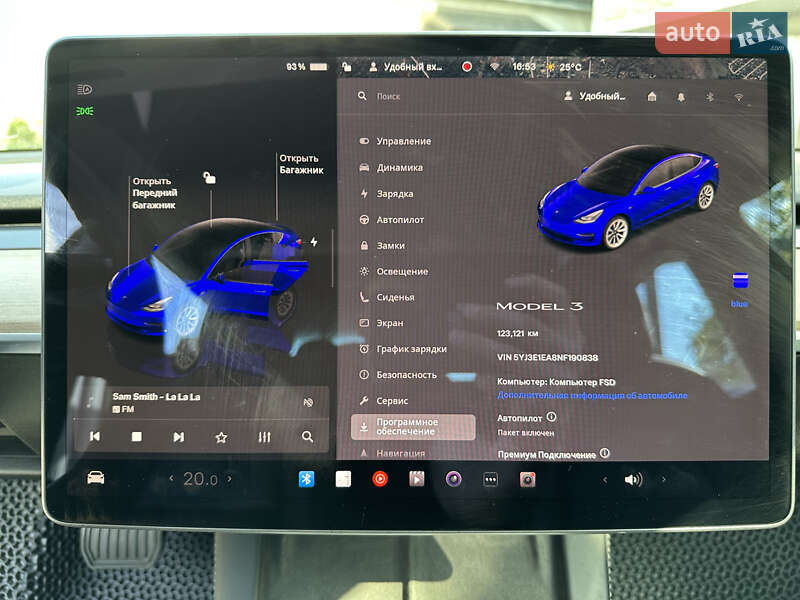This screenshot has width=800, height=600.
Task: Tap the 93% battery indicator
Action: pos(306,67)
